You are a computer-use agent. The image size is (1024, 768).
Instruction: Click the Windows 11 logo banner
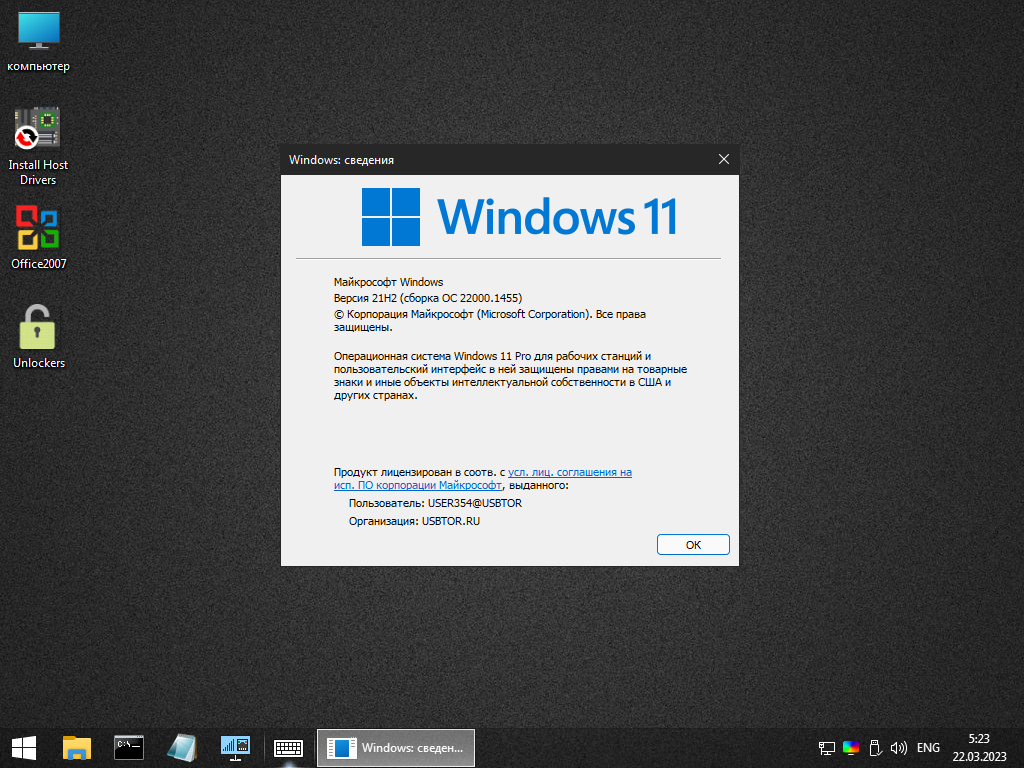pos(520,217)
